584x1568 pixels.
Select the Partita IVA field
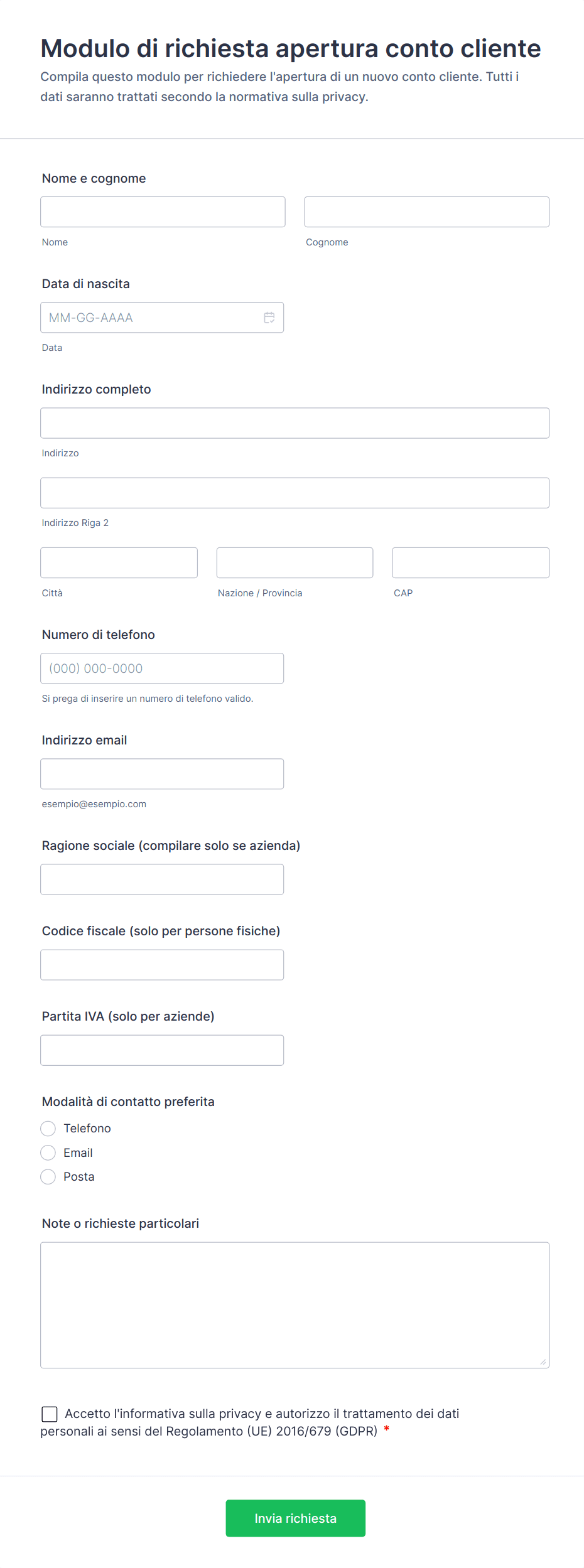162,1050
